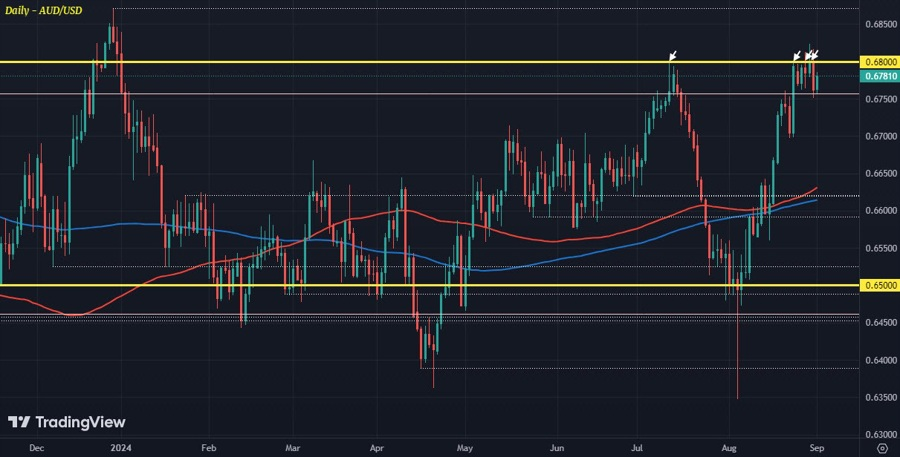Select the yellow 0.65000 horizontal line
The width and height of the screenshot is (900, 457).
tap(429, 285)
